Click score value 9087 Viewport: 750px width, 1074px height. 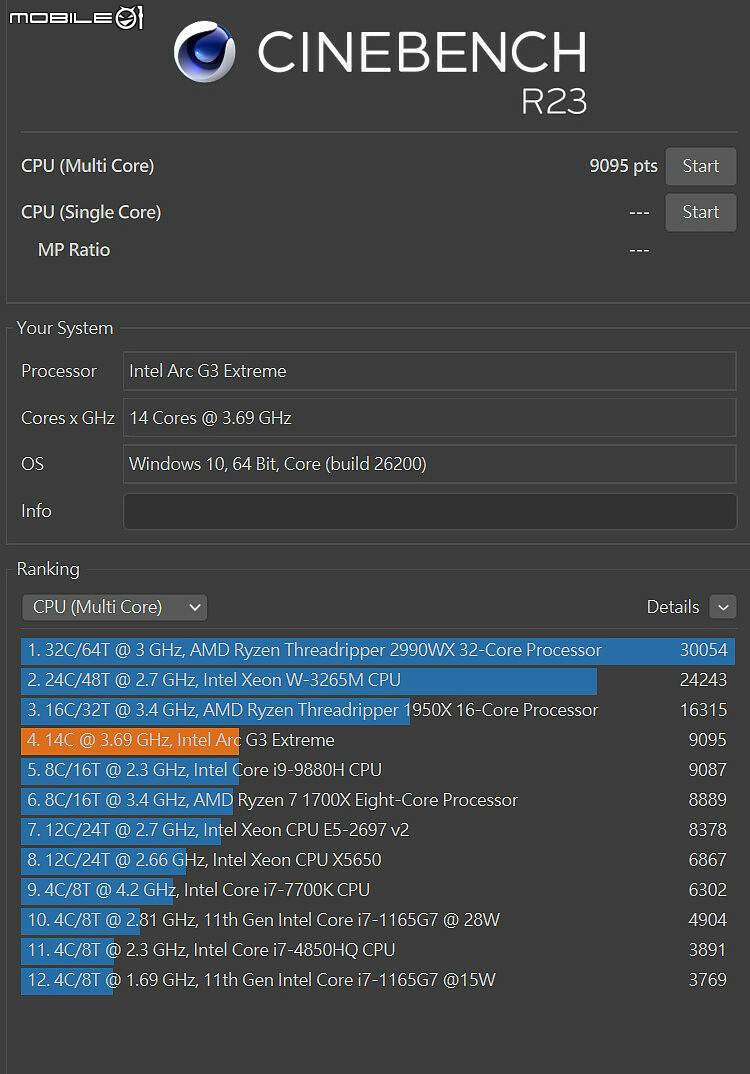pos(708,770)
